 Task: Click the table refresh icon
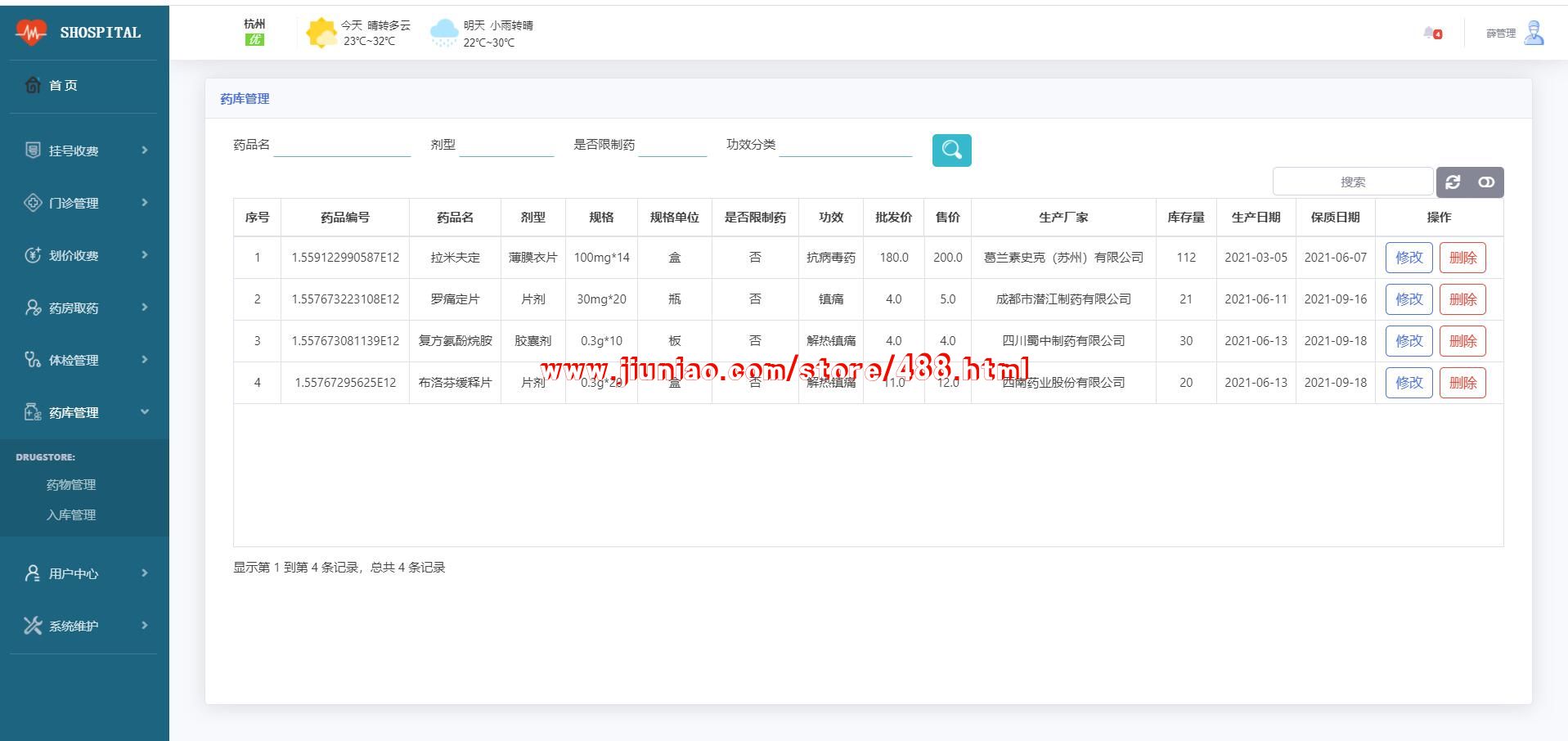point(1453,182)
